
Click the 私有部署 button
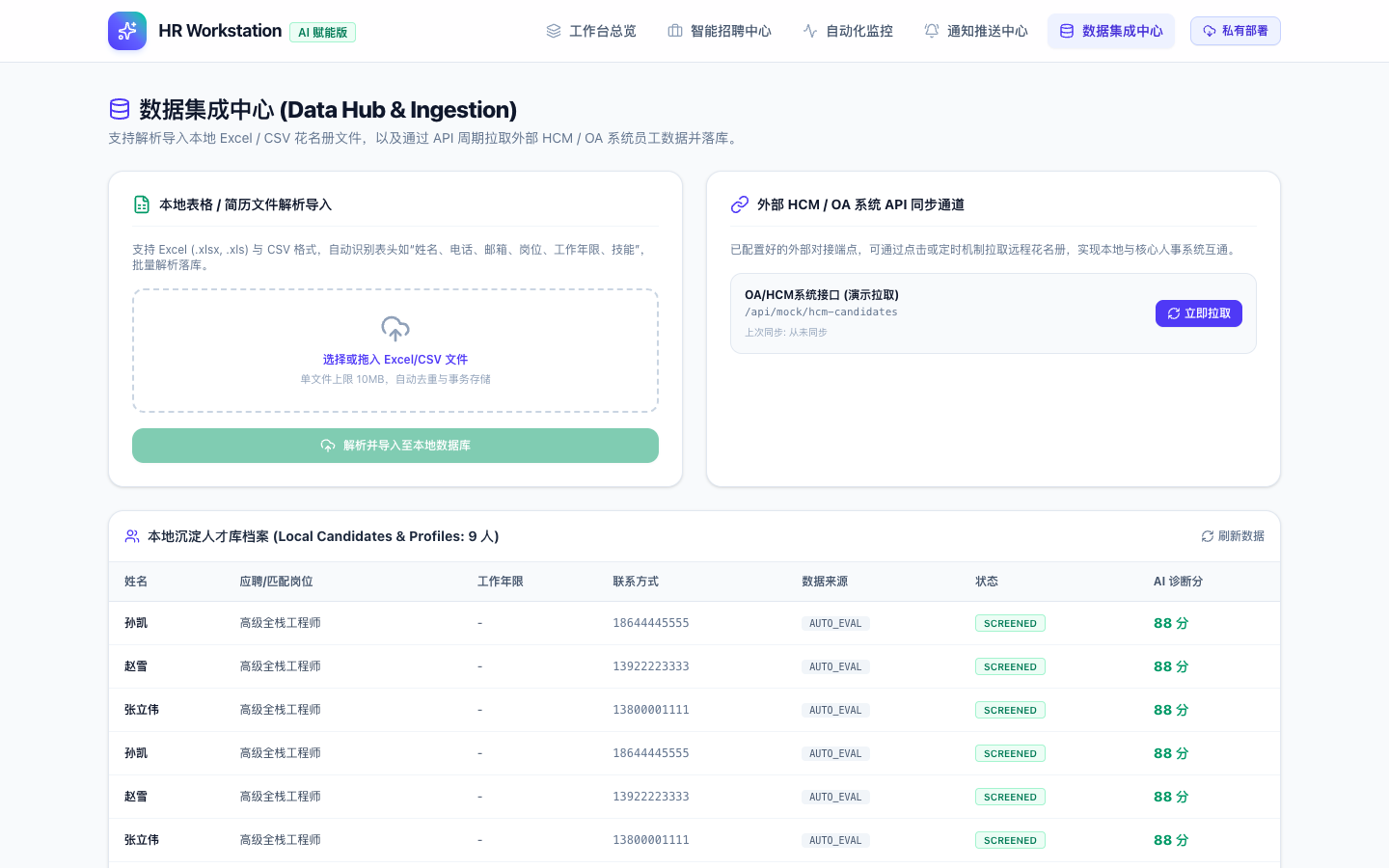[1236, 31]
